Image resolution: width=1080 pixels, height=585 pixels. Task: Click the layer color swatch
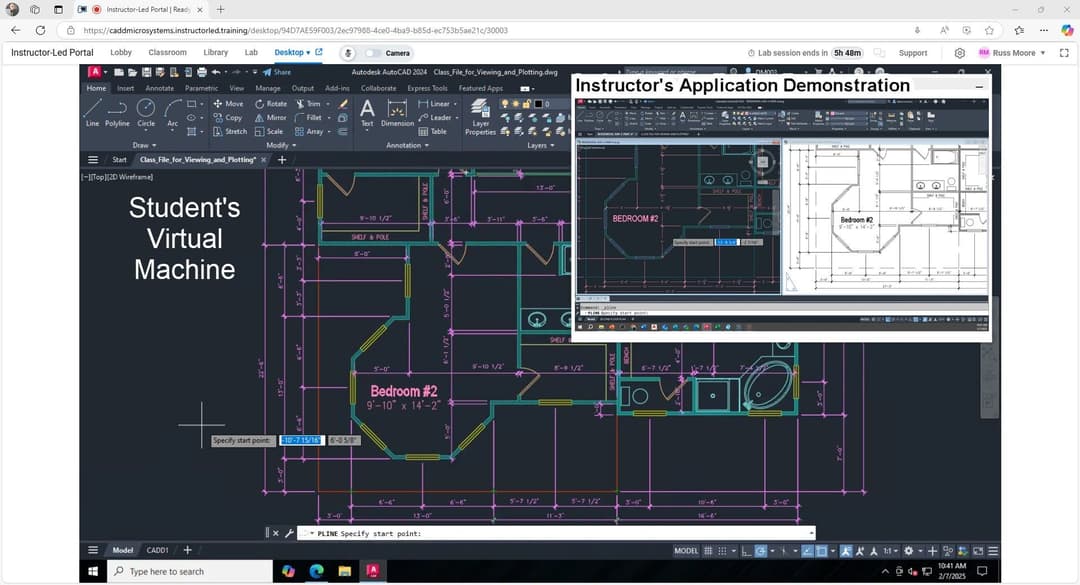pyautogui.click(x=537, y=104)
